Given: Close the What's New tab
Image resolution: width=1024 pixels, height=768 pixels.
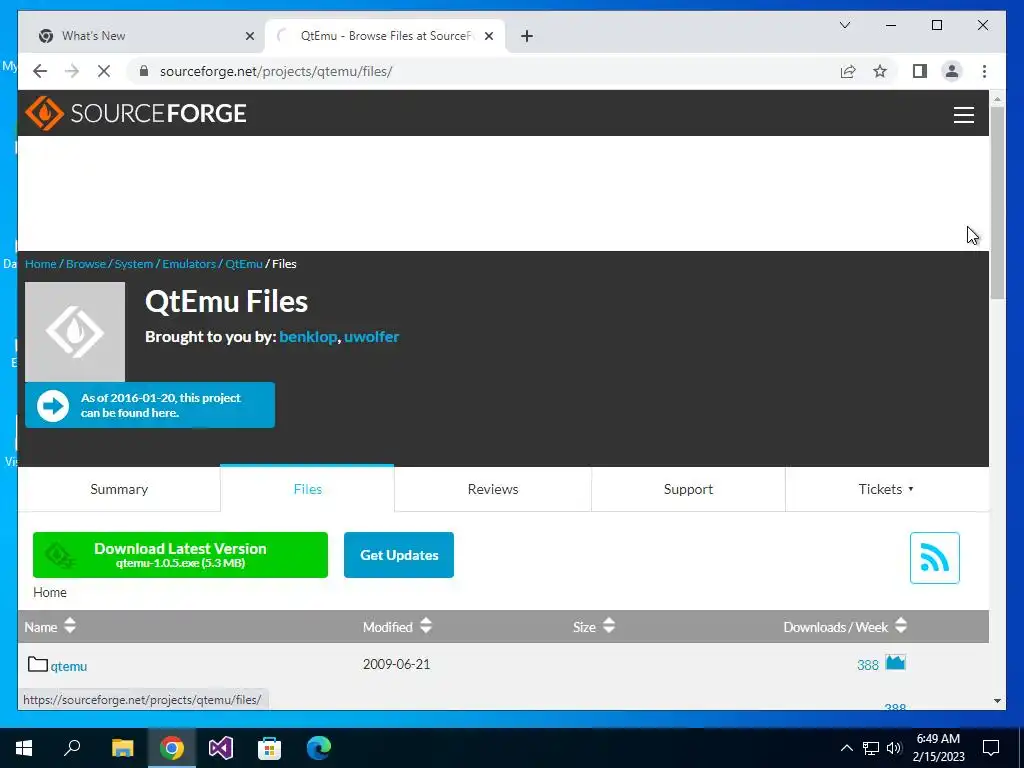Looking at the screenshot, I should (249, 36).
